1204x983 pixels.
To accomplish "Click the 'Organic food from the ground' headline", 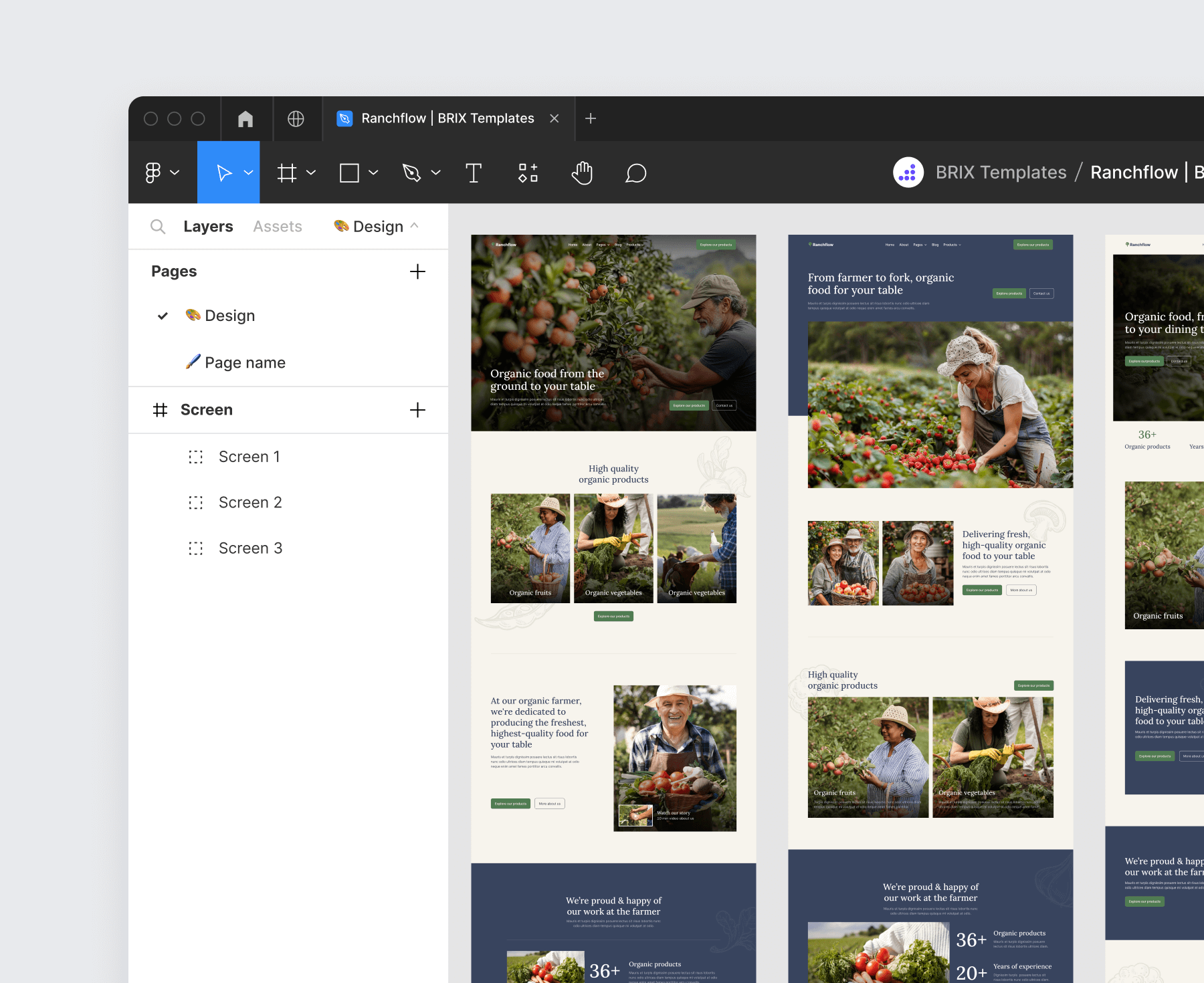I will pyautogui.click(x=547, y=380).
